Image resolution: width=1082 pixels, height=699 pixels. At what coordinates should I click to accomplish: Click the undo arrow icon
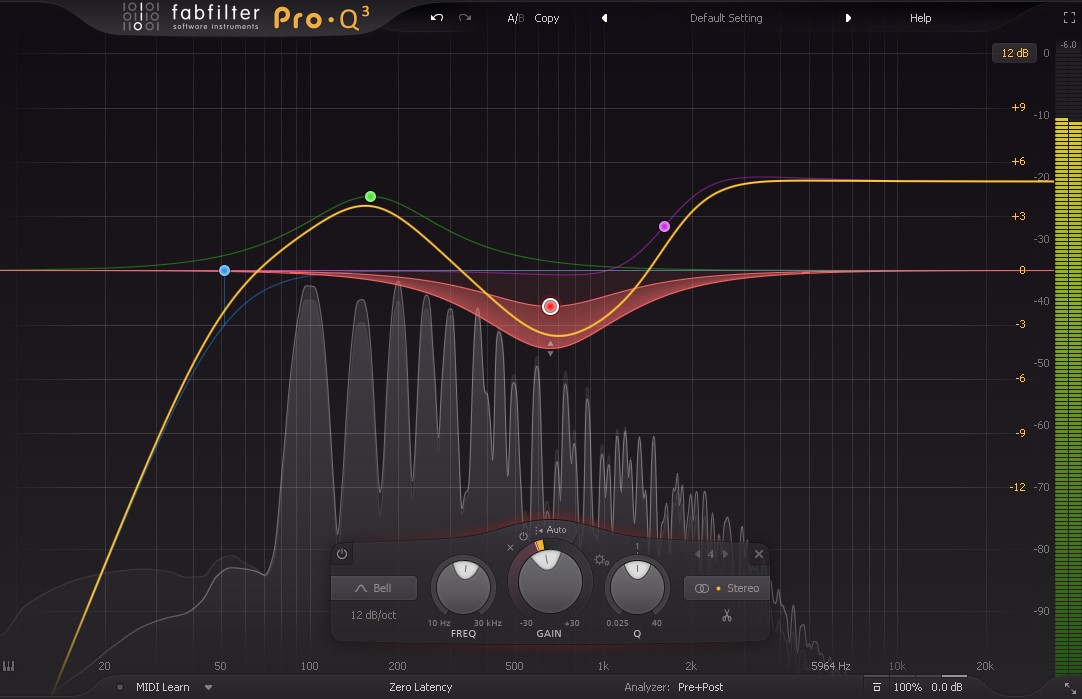click(437, 18)
